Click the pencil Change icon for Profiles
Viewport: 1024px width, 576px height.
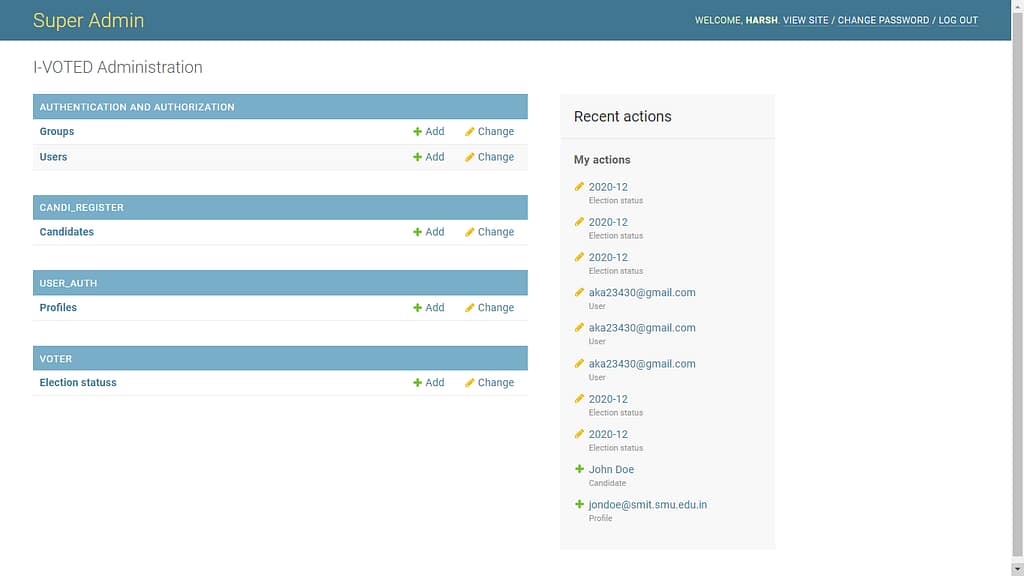[467, 307]
